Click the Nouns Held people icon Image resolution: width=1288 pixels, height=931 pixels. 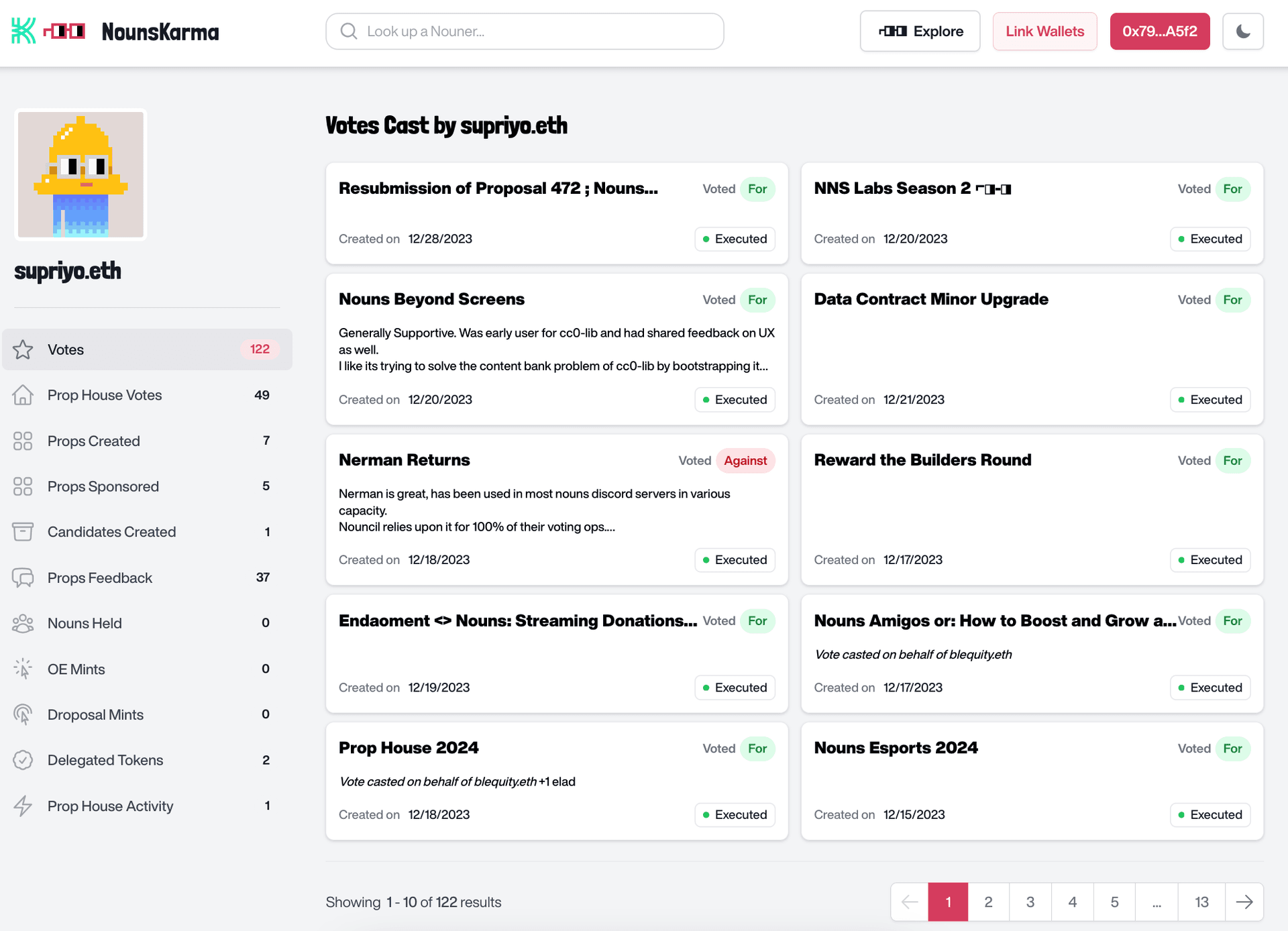(x=23, y=623)
